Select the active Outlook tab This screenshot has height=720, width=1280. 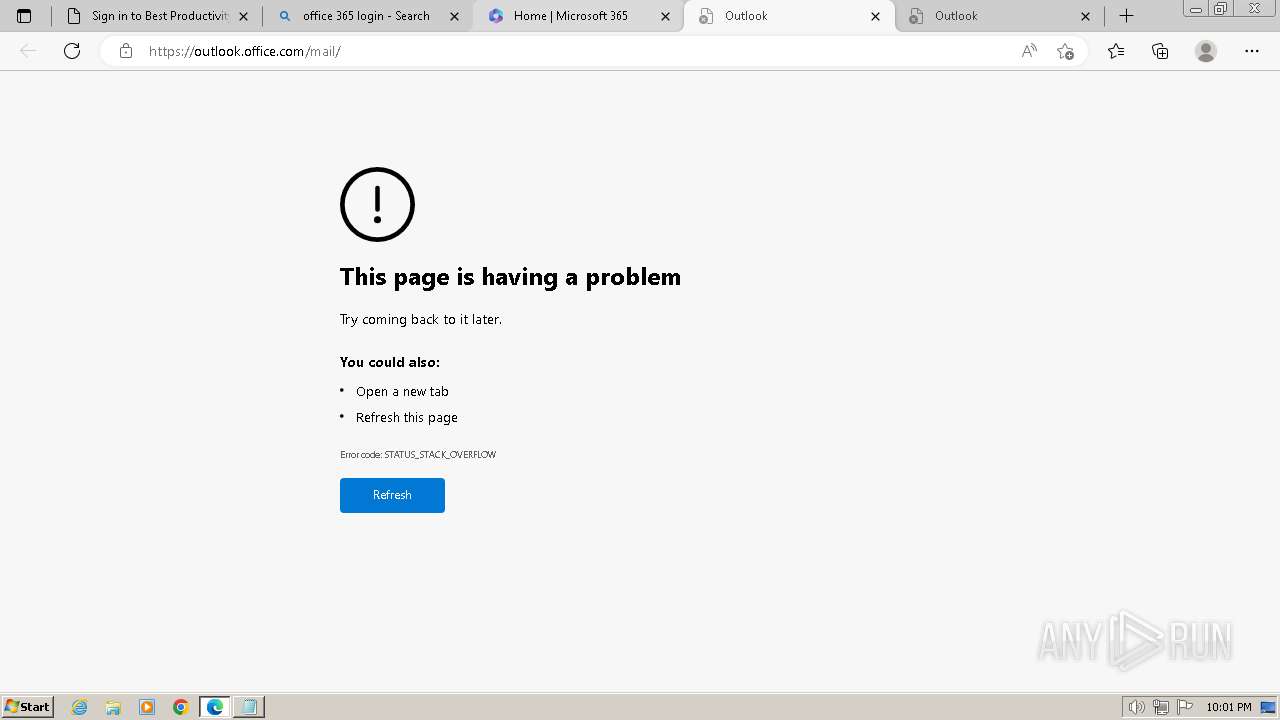click(789, 16)
